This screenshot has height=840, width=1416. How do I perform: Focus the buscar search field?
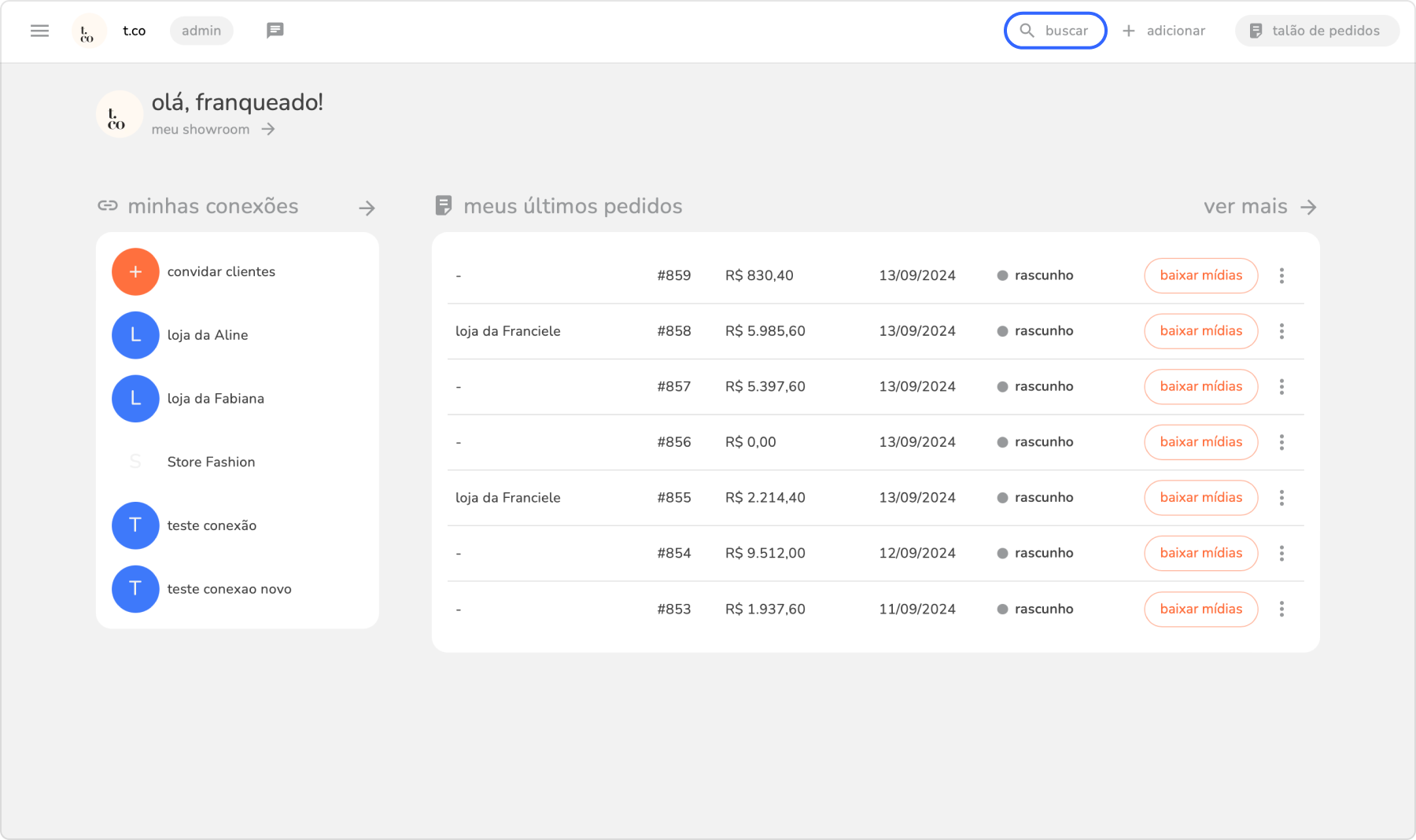pos(1056,31)
